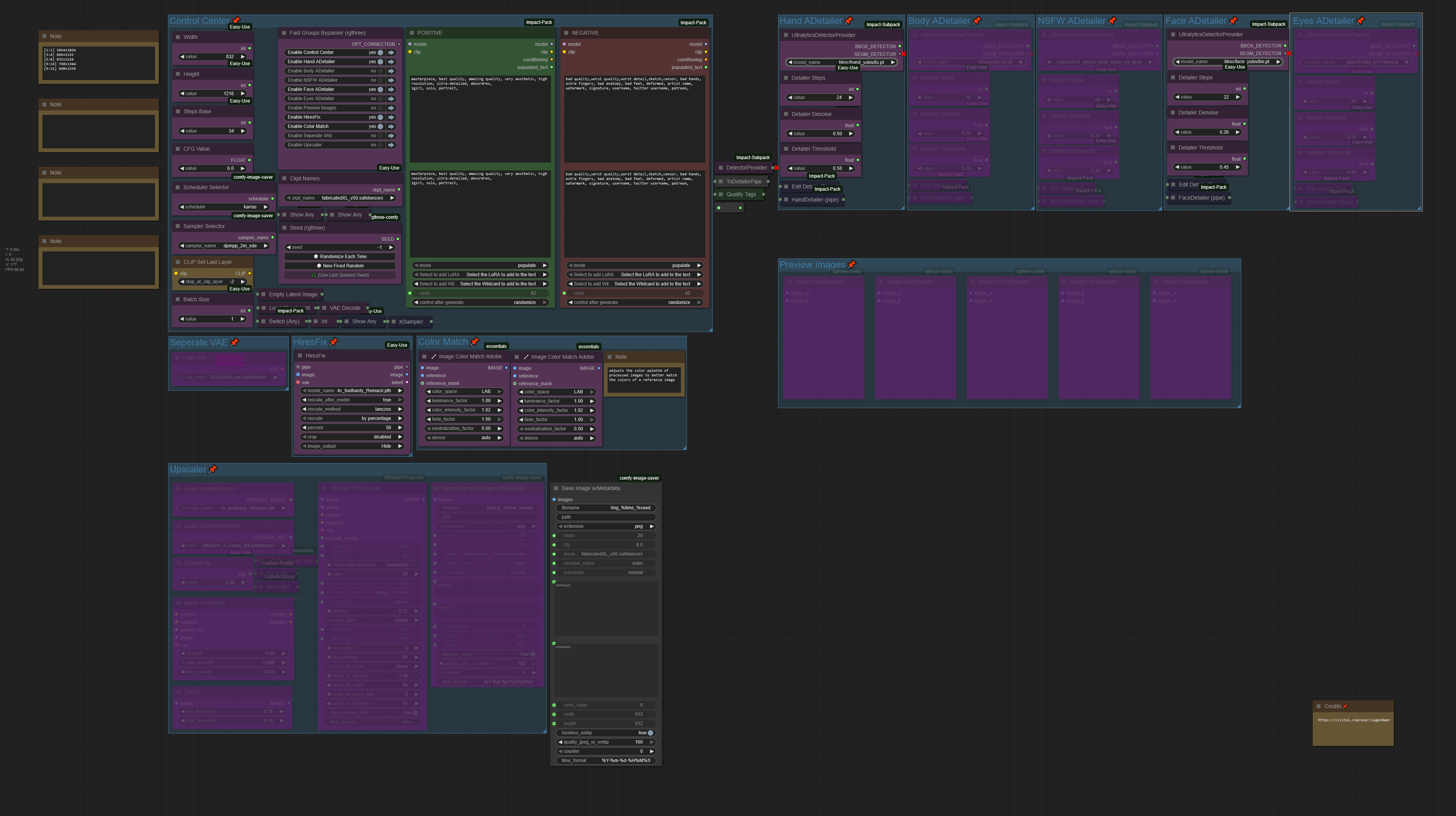Toggle the Enable Face ADetailer switch
This screenshot has height=816, width=1456.
pyautogui.click(x=380, y=89)
